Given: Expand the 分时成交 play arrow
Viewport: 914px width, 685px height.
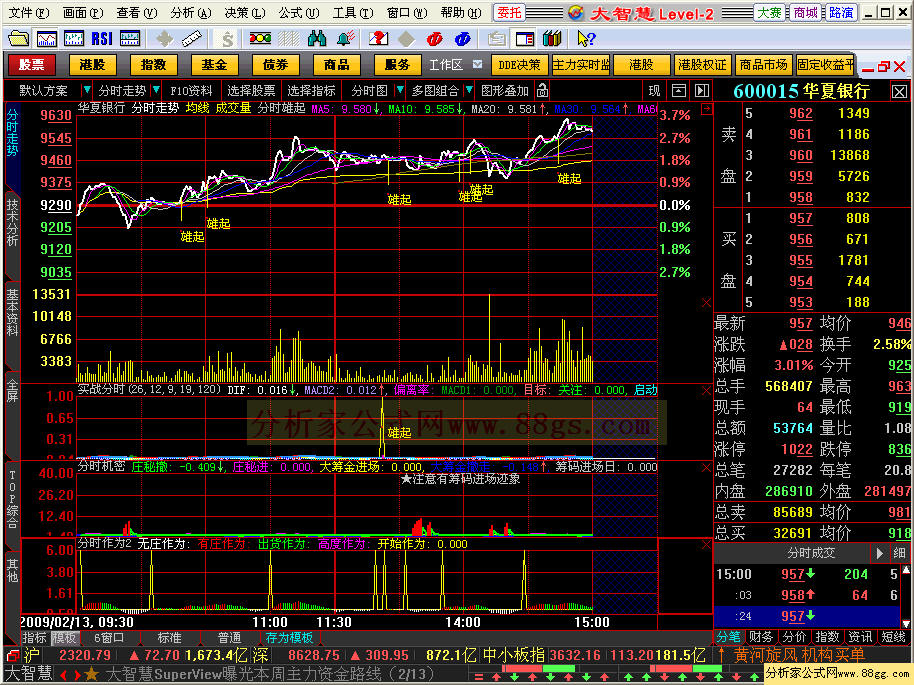Looking at the screenshot, I should click(880, 553).
